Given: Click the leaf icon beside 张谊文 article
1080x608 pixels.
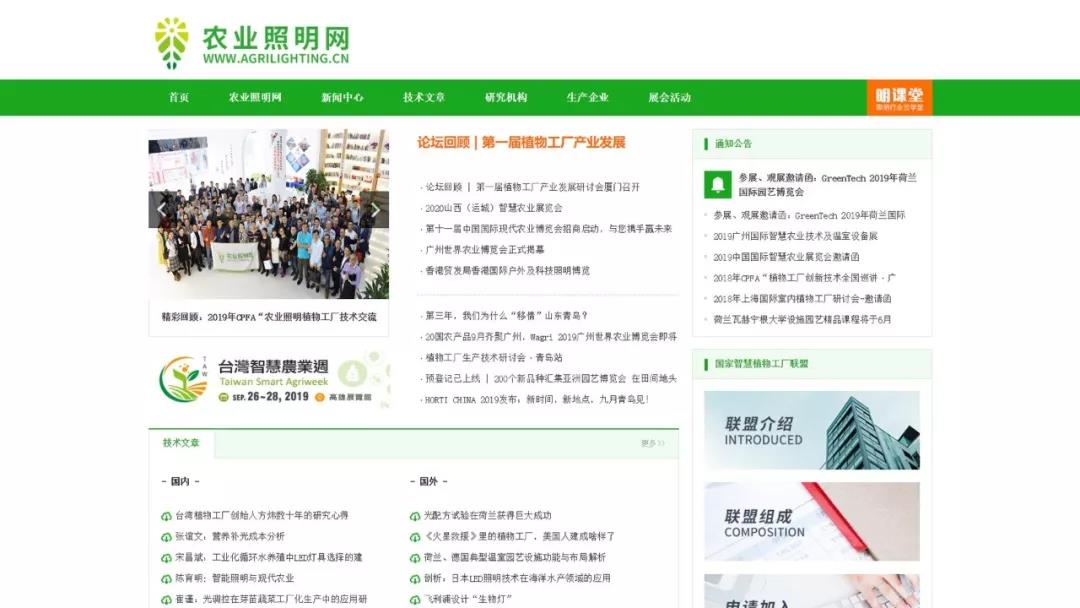Looking at the screenshot, I should tap(166, 537).
